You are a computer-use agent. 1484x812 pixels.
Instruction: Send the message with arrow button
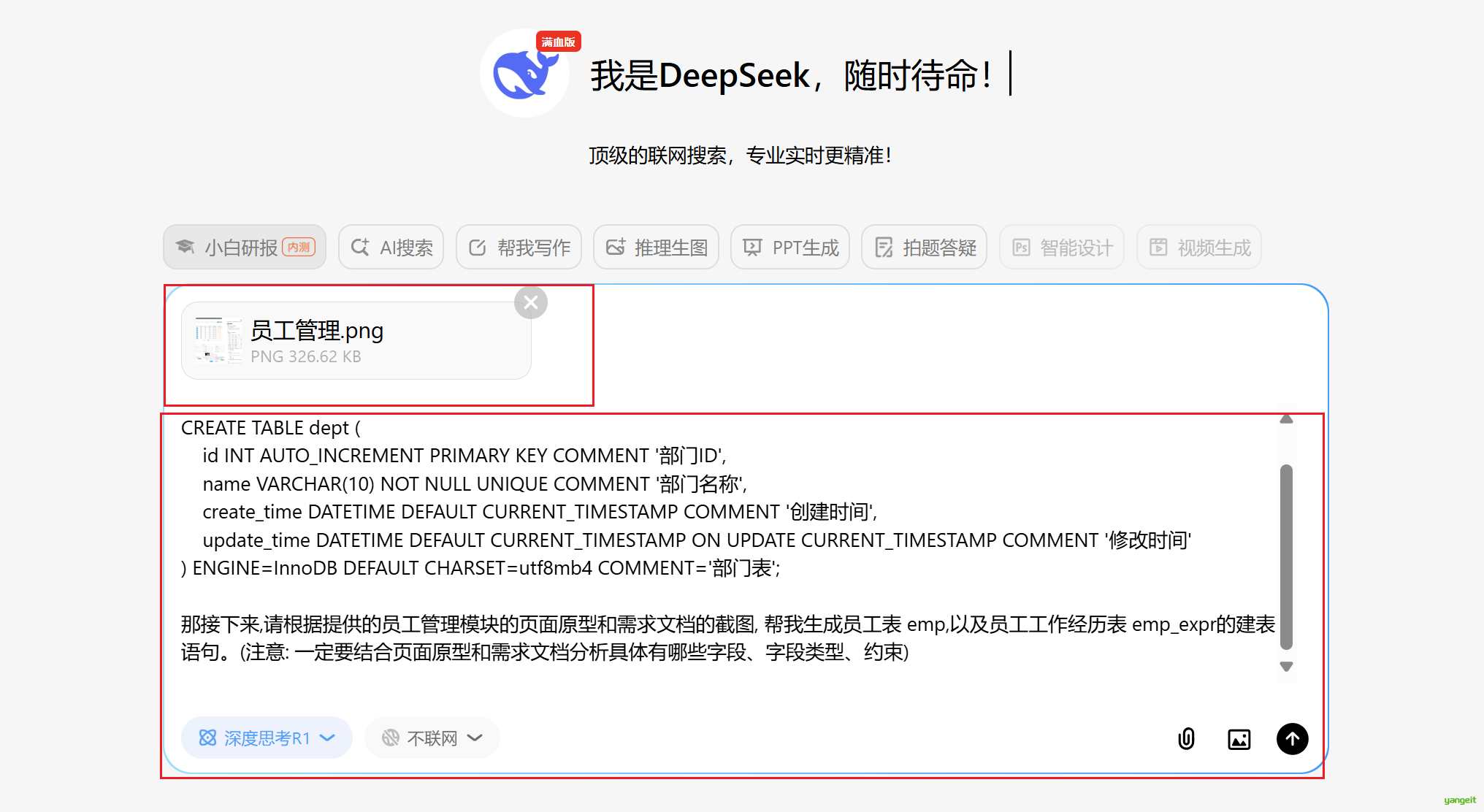pos(1293,739)
